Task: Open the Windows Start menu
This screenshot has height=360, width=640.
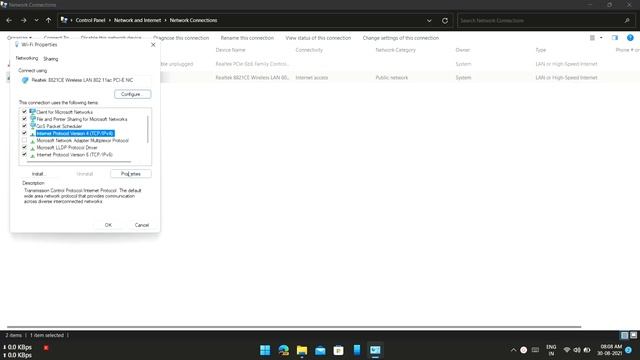Action: 265,350
